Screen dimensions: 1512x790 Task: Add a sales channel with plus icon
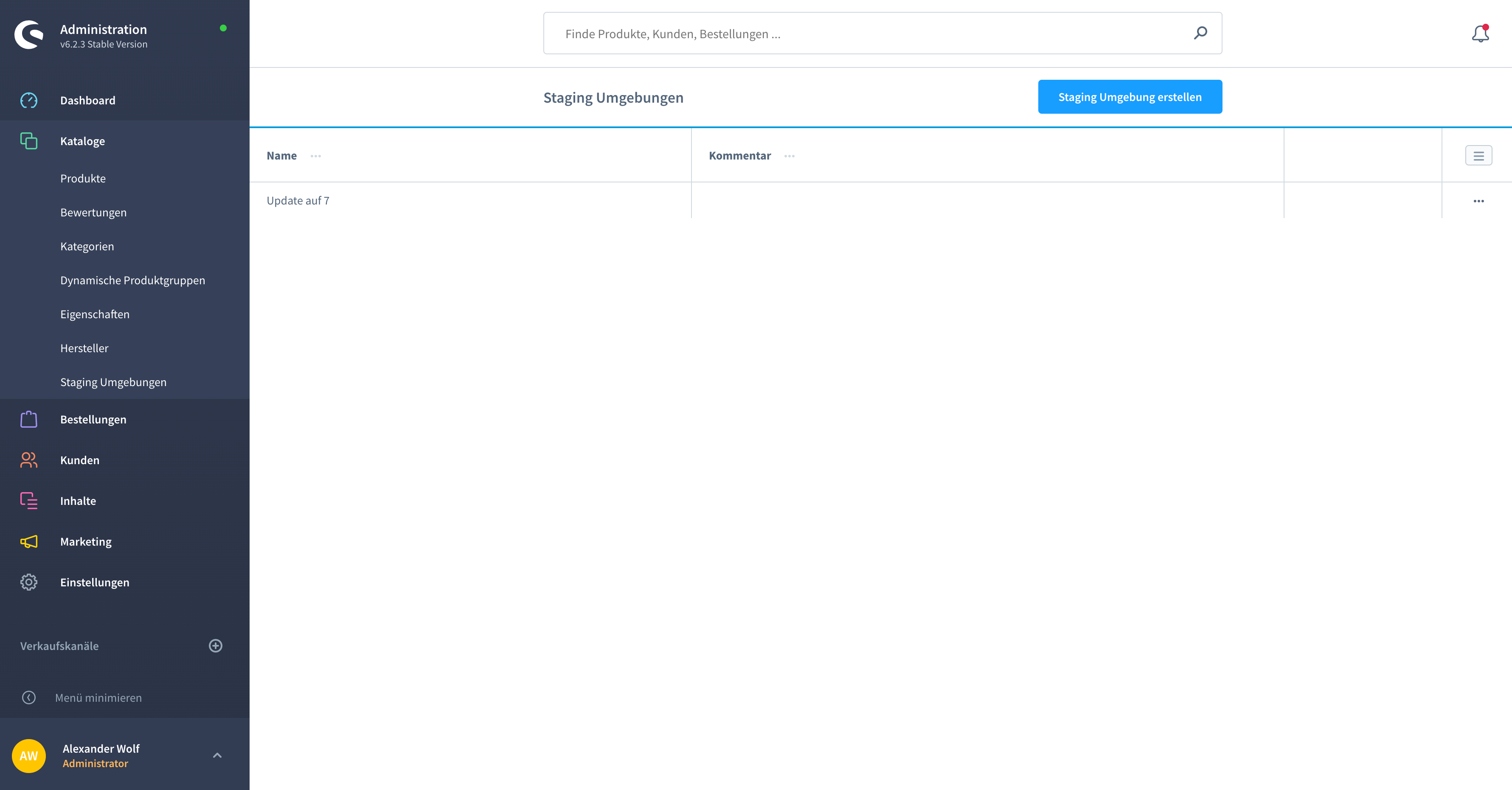point(215,646)
